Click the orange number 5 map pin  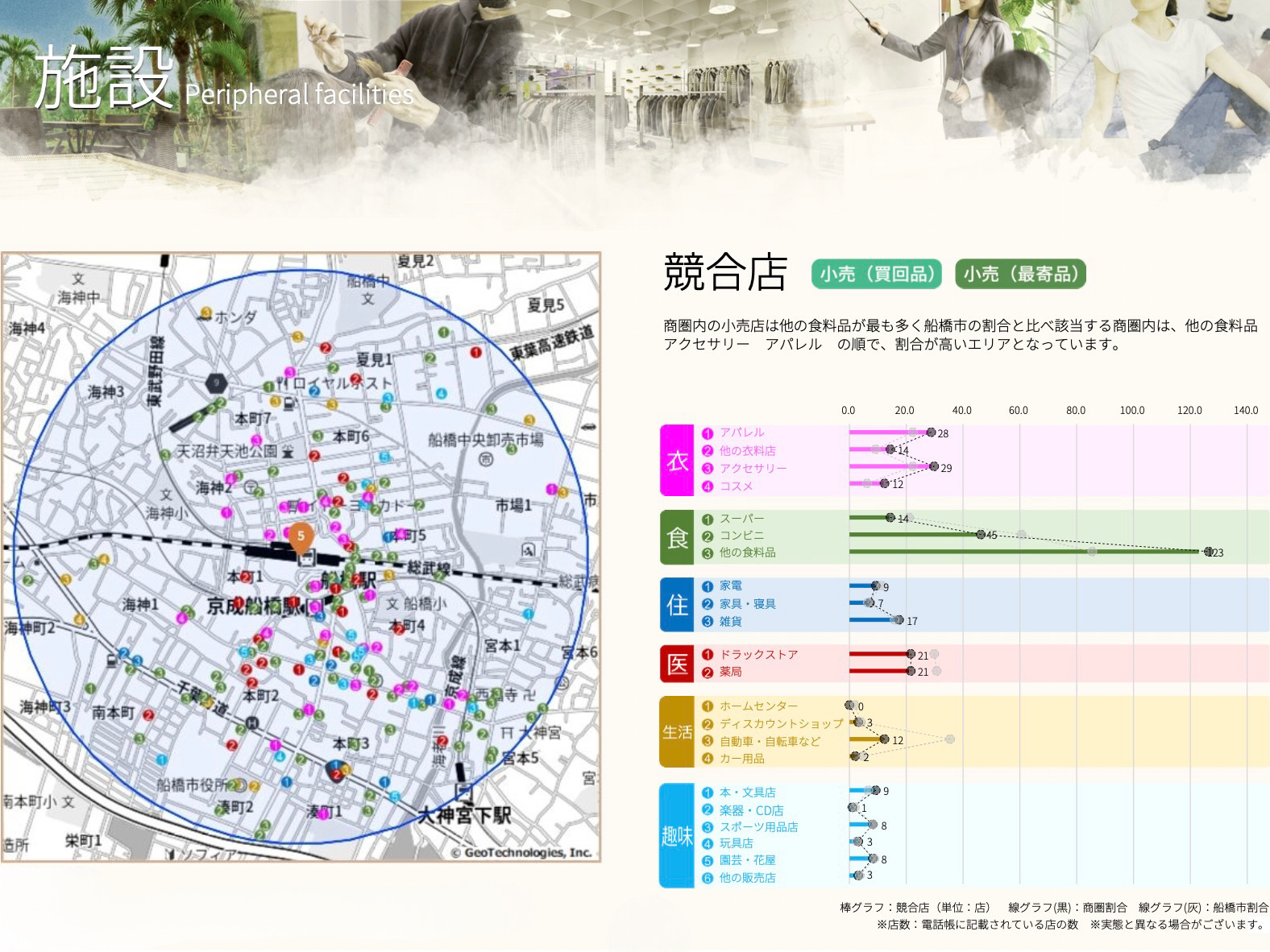(301, 536)
